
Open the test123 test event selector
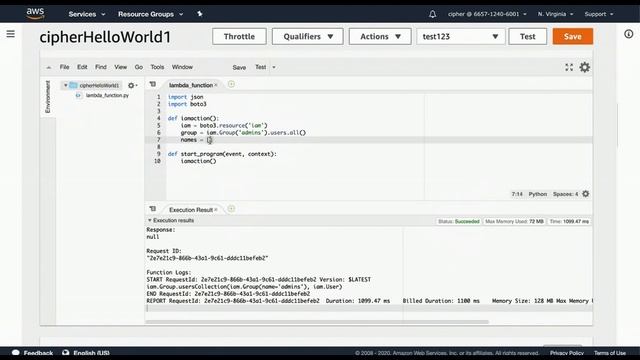(x=461, y=36)
